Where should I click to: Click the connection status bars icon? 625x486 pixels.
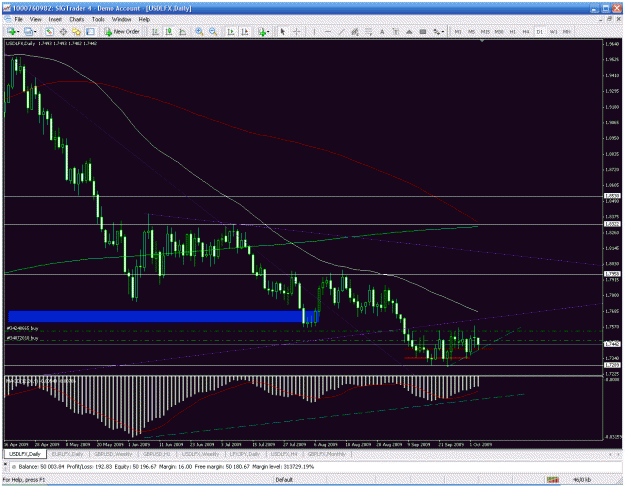(552, 480)
